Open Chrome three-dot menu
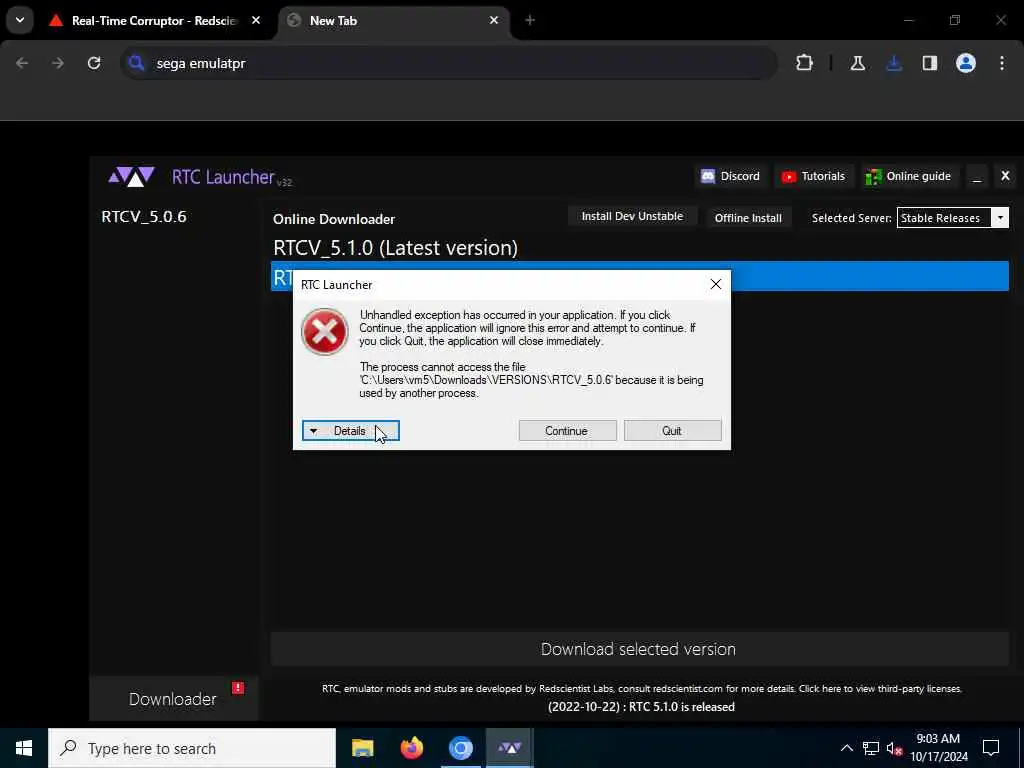 1002,63
